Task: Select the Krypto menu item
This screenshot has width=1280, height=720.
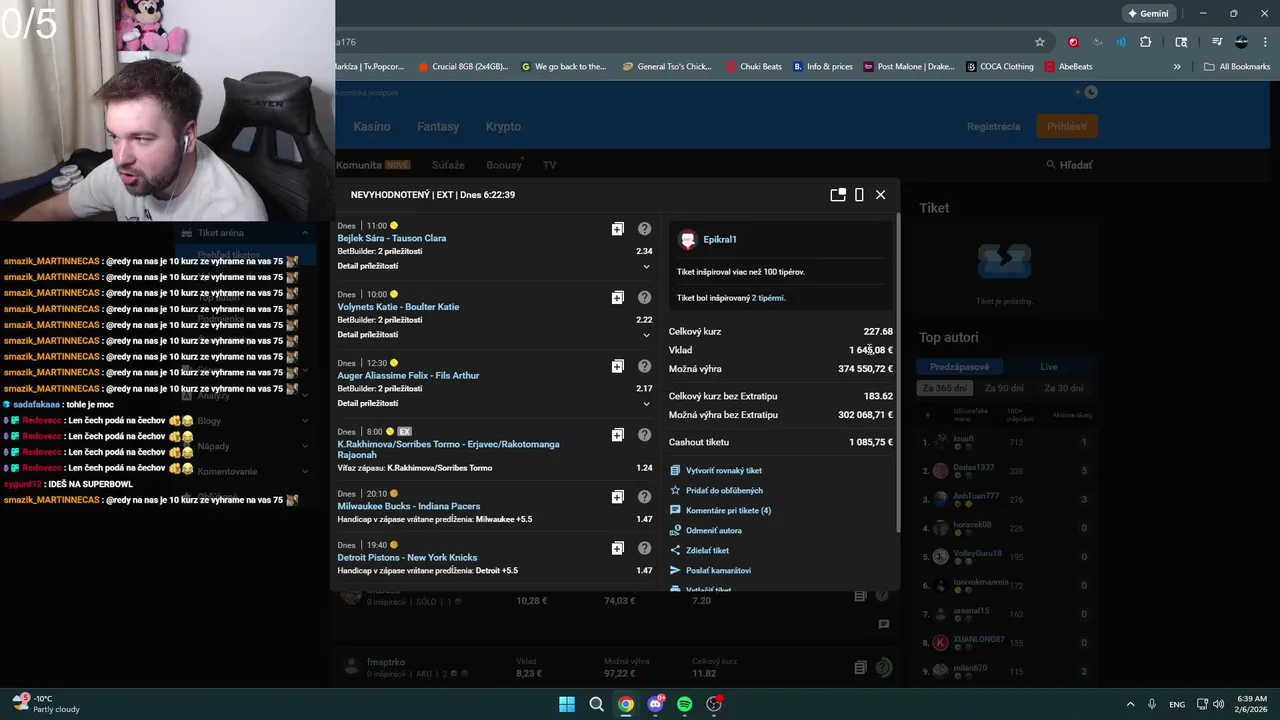Action: [x=503, y=127]
